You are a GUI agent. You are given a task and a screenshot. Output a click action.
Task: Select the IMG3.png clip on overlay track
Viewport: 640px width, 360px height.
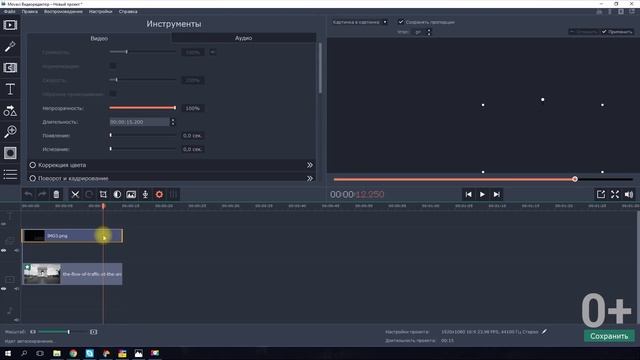(x=72, y=236)
